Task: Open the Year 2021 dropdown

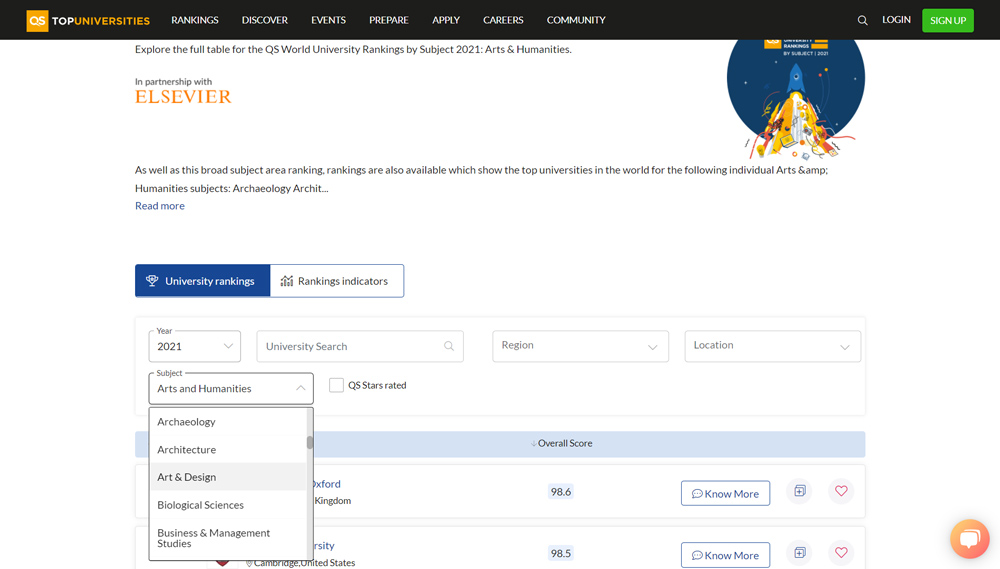Action: click(x=195, y=346)
